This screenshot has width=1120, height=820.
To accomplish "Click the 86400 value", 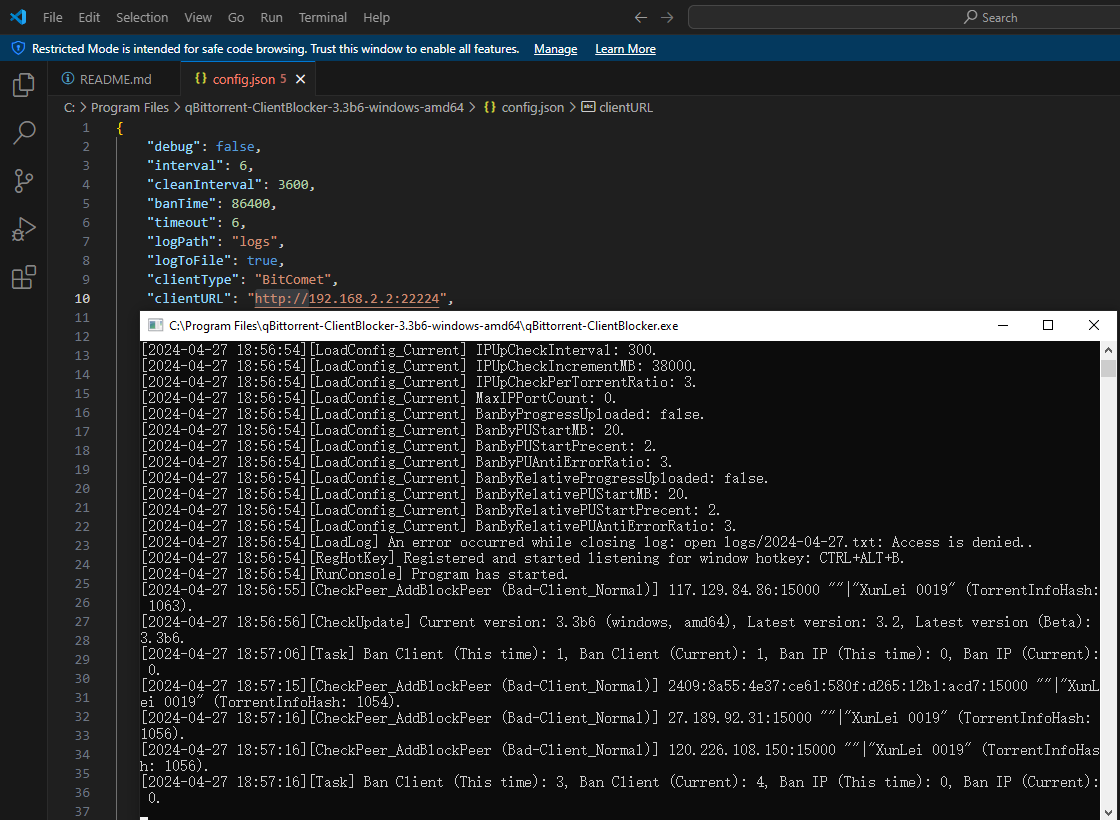I will click(x=251, y=204).
